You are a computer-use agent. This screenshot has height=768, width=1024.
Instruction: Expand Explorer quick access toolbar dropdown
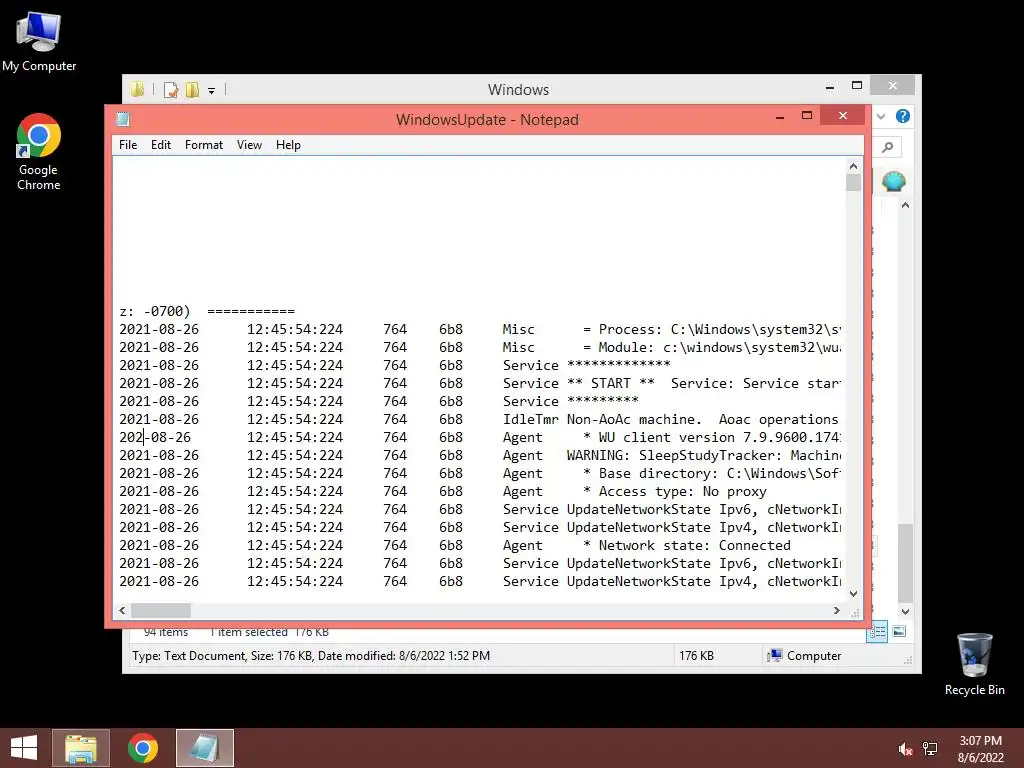(x=212, y=91)
